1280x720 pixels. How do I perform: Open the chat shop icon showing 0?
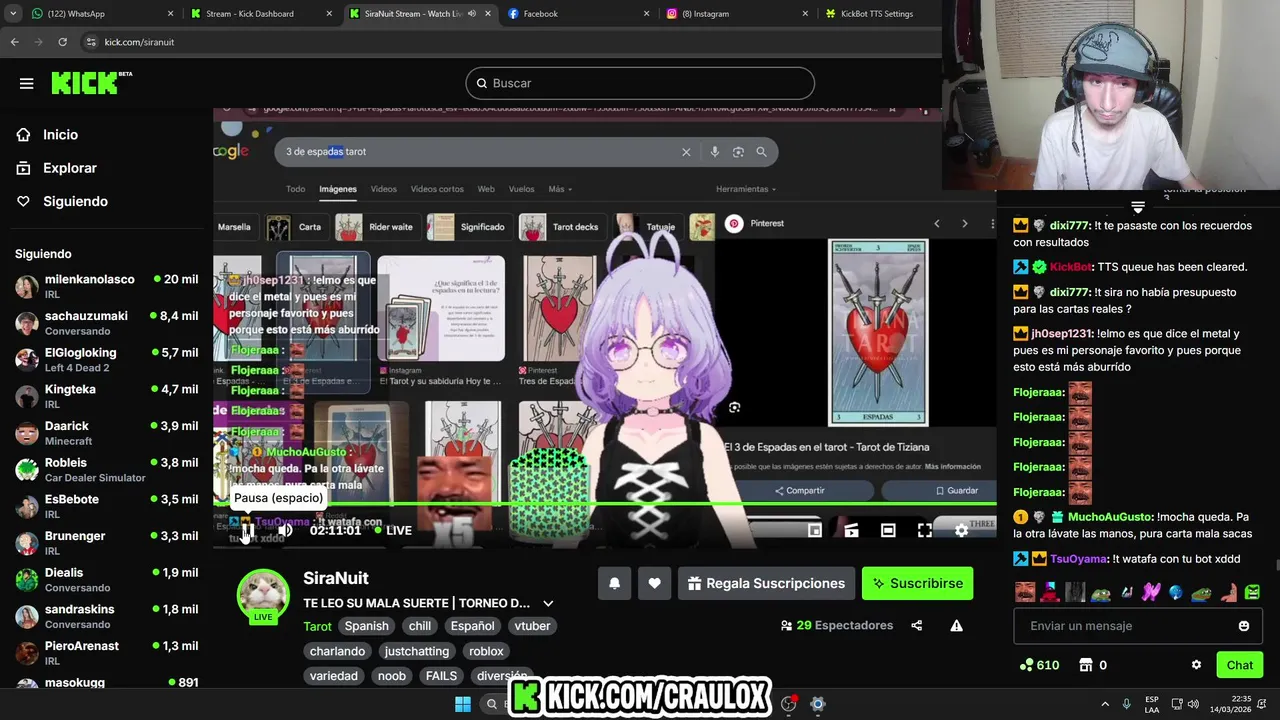coord(1093,665)
